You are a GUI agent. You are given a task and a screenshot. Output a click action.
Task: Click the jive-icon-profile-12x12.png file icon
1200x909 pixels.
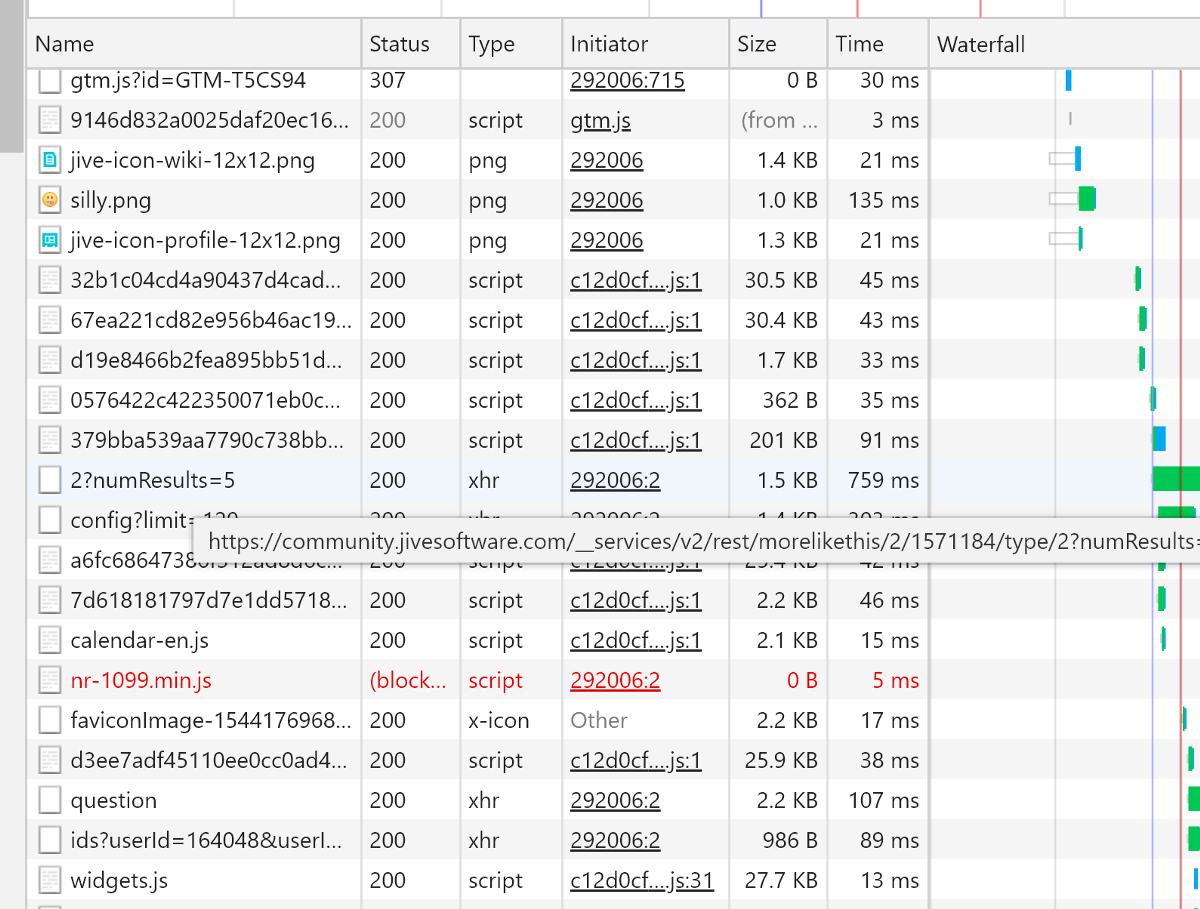point(50,240)
